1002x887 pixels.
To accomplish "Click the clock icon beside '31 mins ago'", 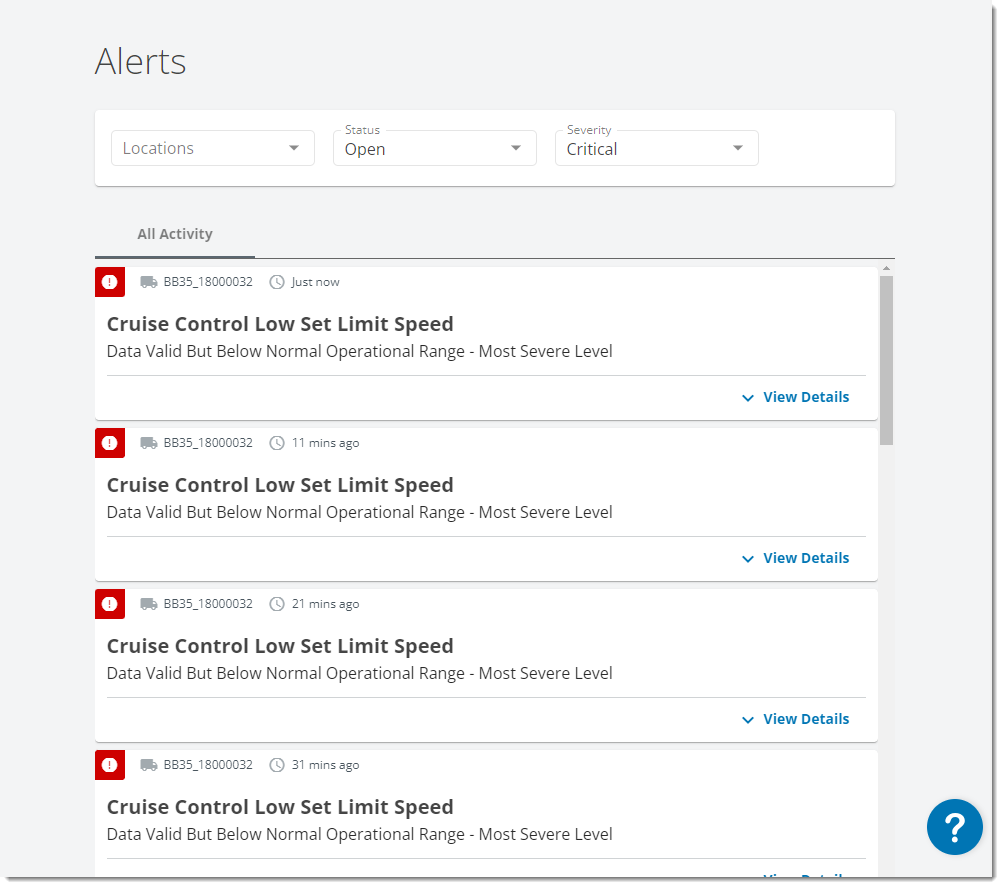I will pyautogui.click(x=277, y=765).
